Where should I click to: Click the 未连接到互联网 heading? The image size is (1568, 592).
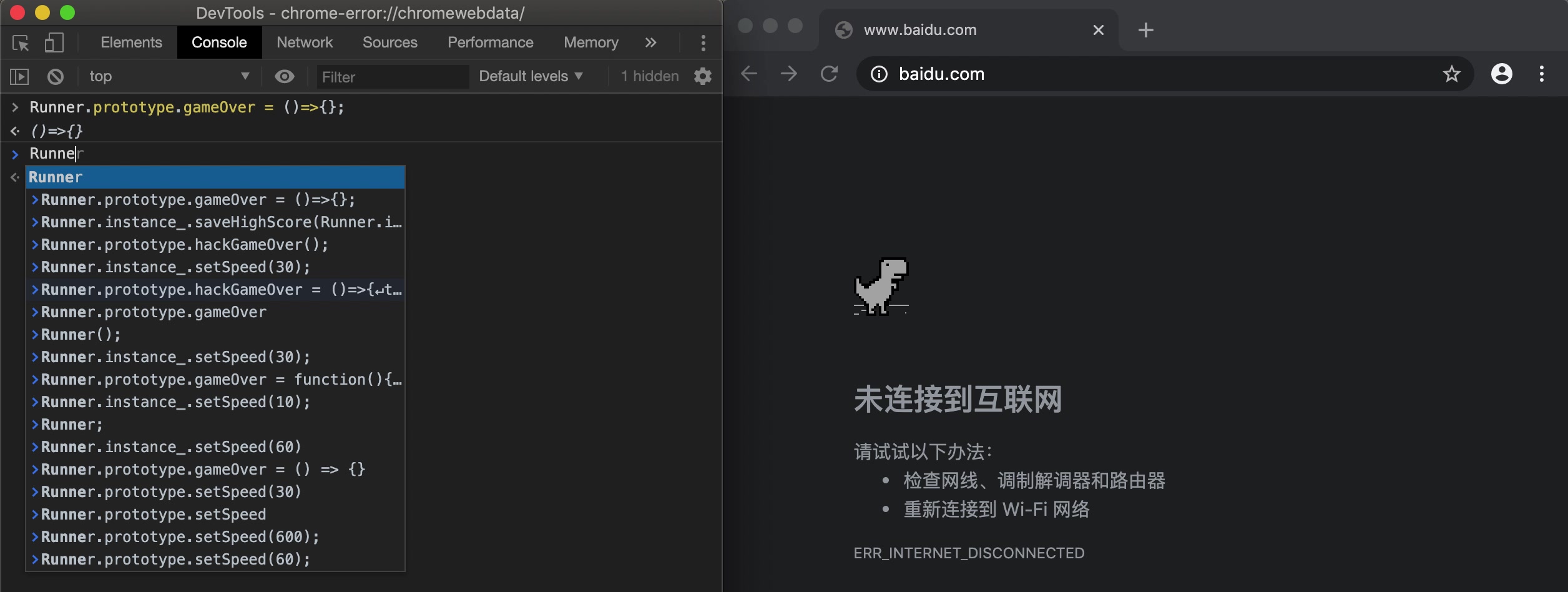coord(958,400)
